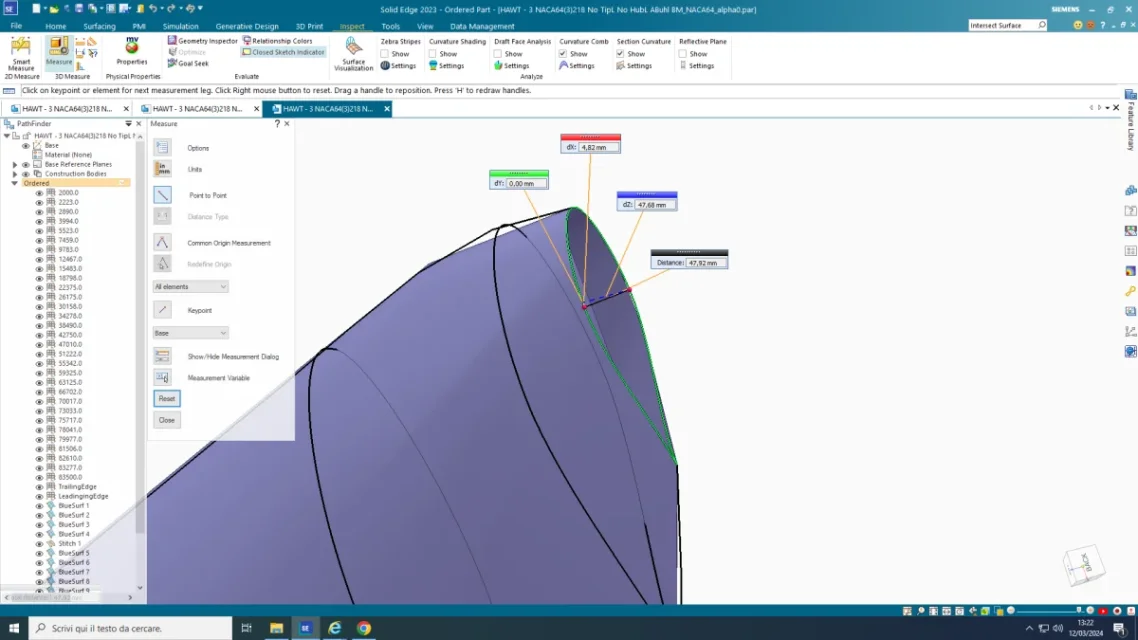
Task: Select Common Origin Measurement icon
Action: [163, 243]
